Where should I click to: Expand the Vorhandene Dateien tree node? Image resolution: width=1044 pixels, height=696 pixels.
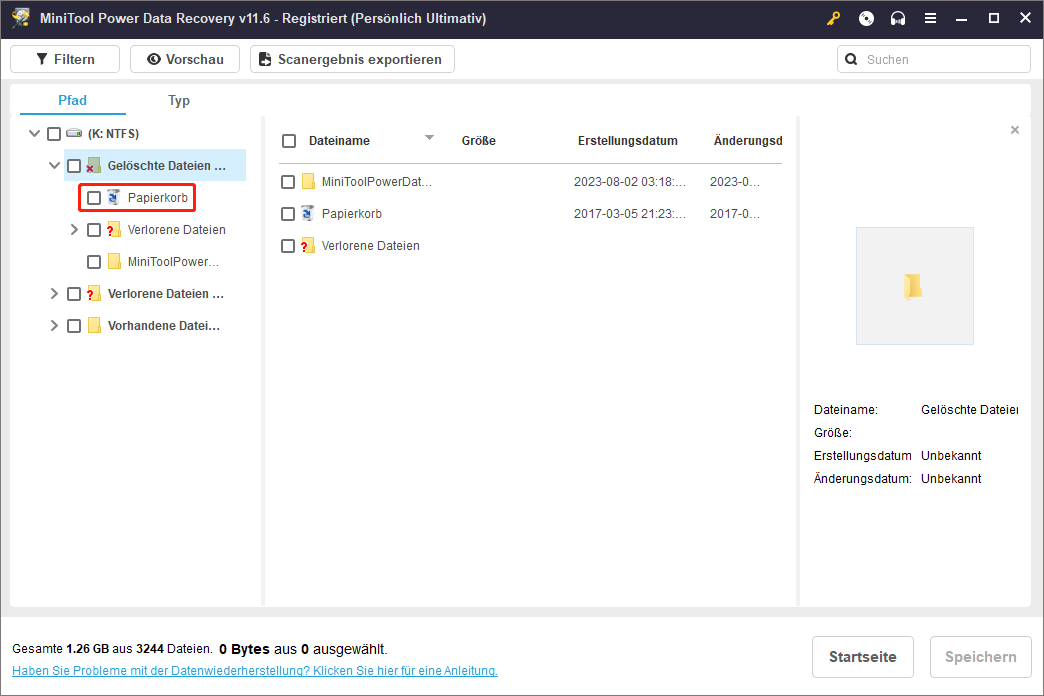pos(54,326)
